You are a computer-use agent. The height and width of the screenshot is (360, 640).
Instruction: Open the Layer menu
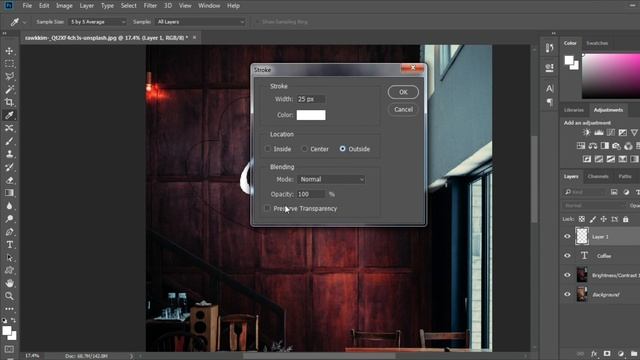click(x=87, y=6)
